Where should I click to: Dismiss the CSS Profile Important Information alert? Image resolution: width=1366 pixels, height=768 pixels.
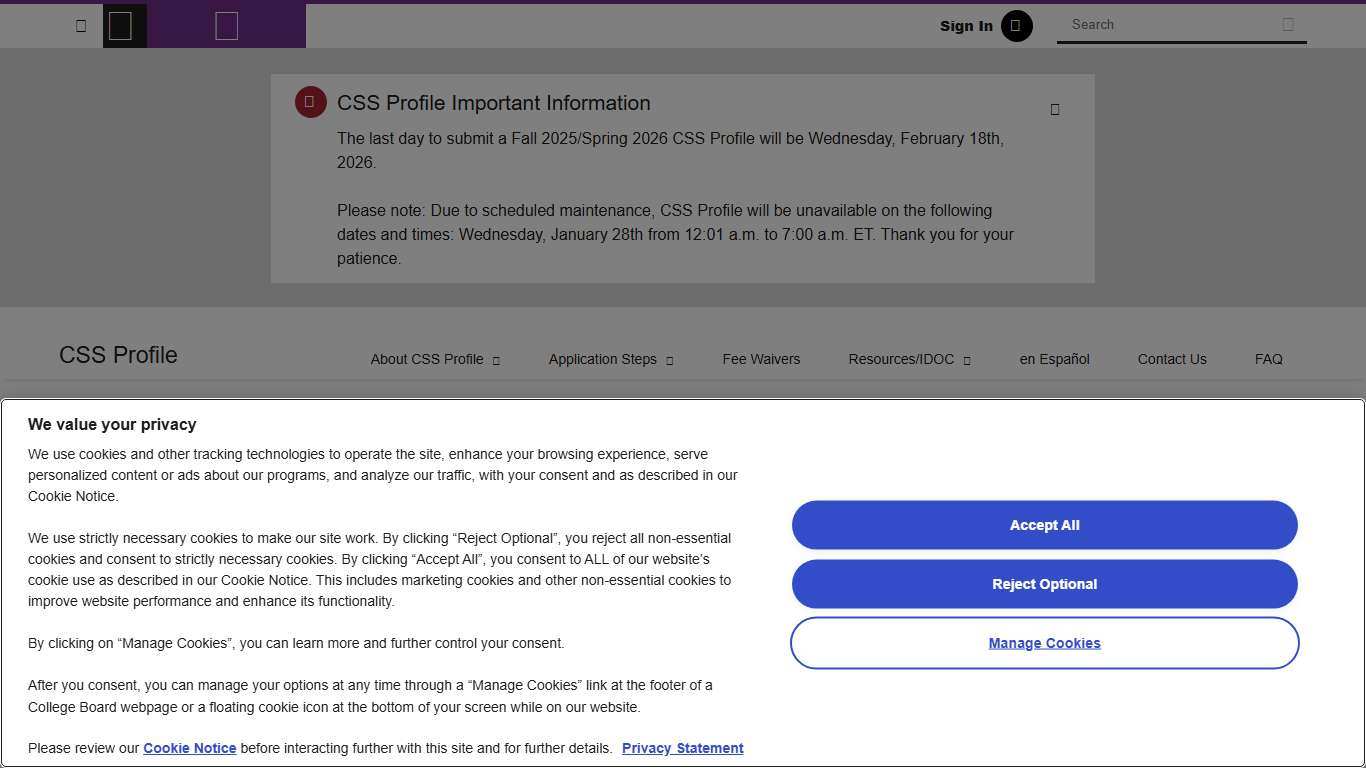[x=1054, y=109]
